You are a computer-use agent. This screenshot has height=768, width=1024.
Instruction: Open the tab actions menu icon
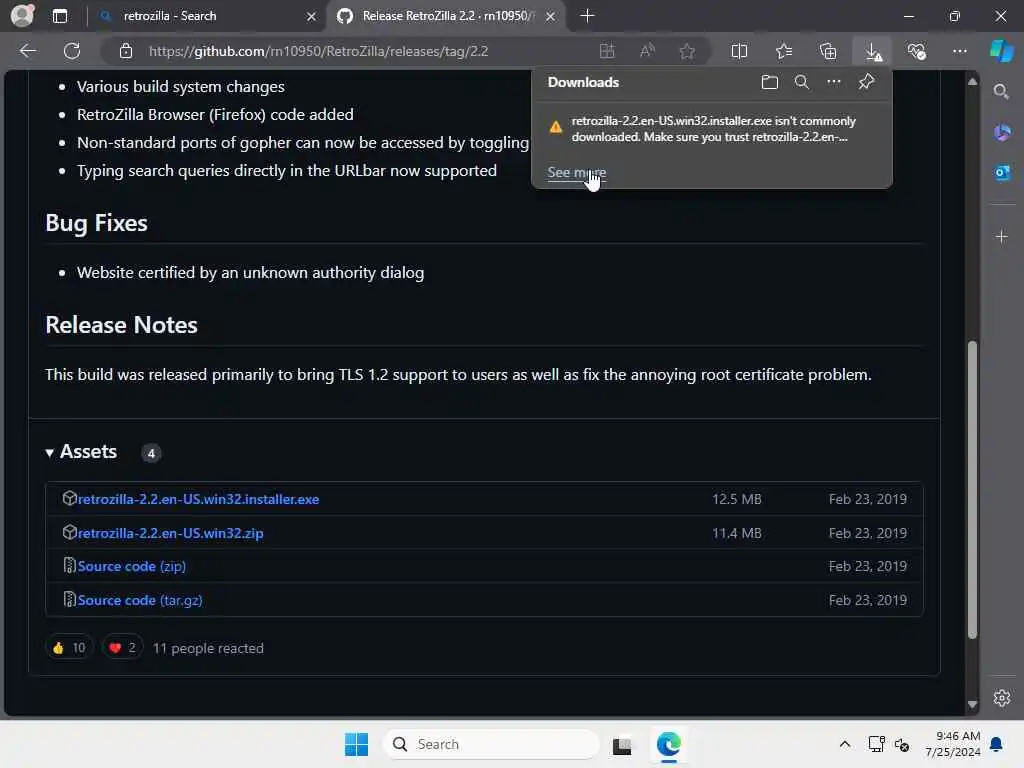coord(59,16)
